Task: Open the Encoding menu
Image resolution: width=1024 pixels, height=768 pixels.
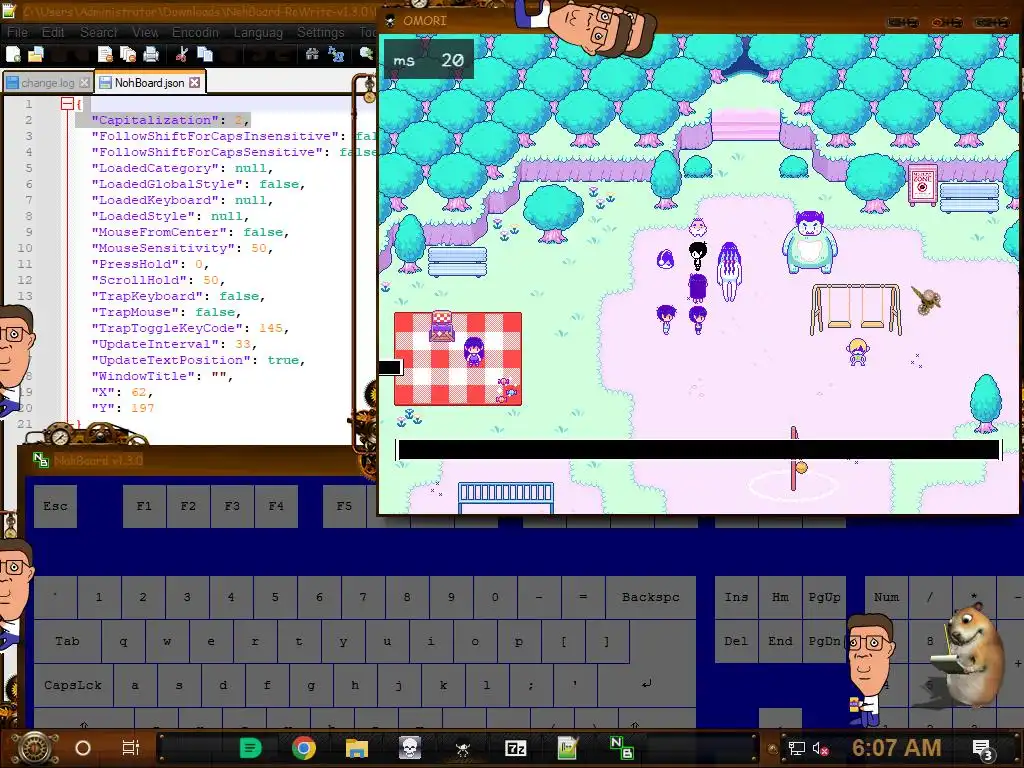Action: coord(195,32)
